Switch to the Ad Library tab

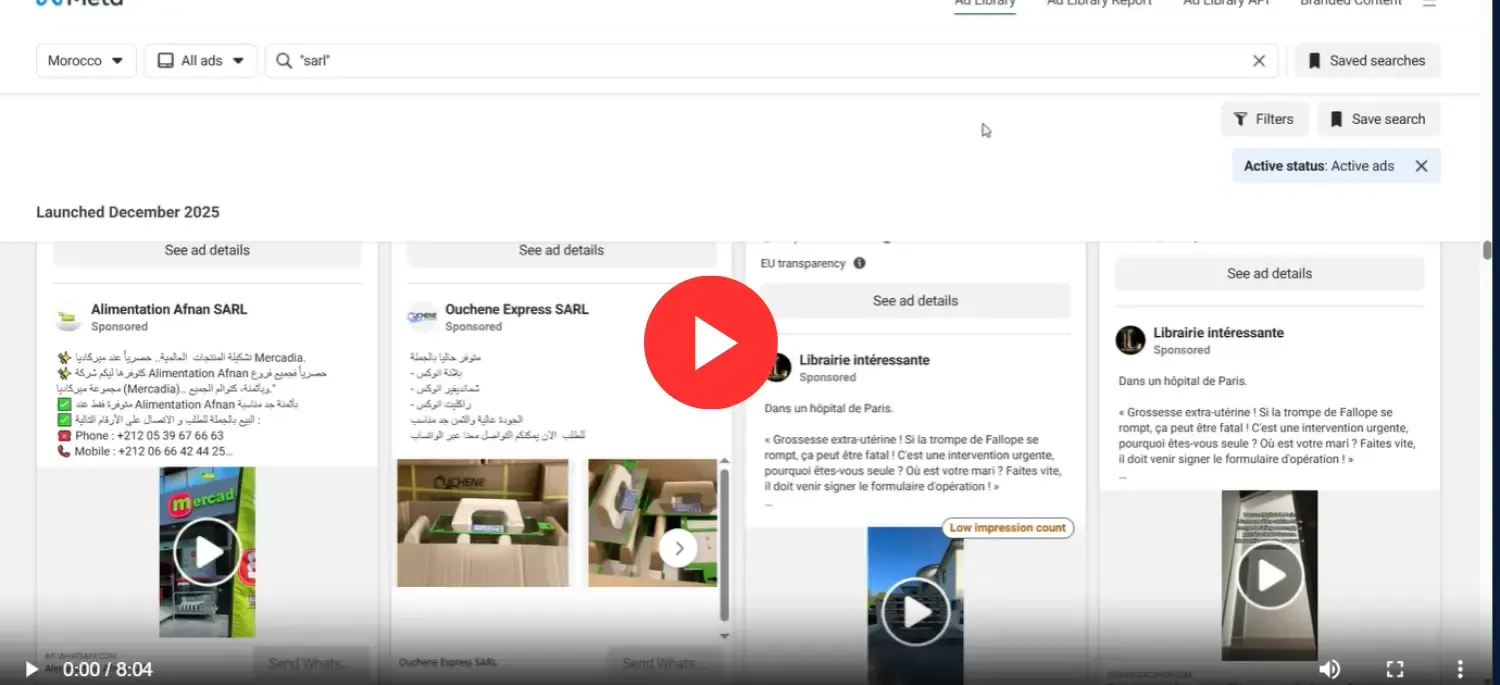985,4
